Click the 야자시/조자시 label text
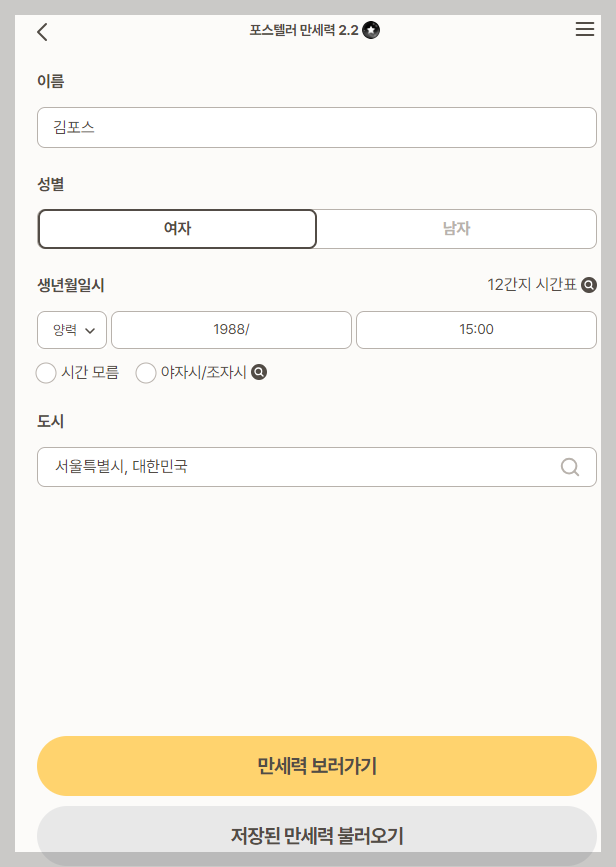Viewport: 616px width, 867px height. pos(205,372)
